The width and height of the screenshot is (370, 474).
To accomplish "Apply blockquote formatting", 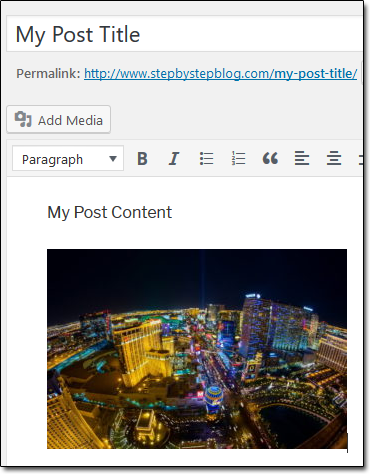I will tap(270, 158).
